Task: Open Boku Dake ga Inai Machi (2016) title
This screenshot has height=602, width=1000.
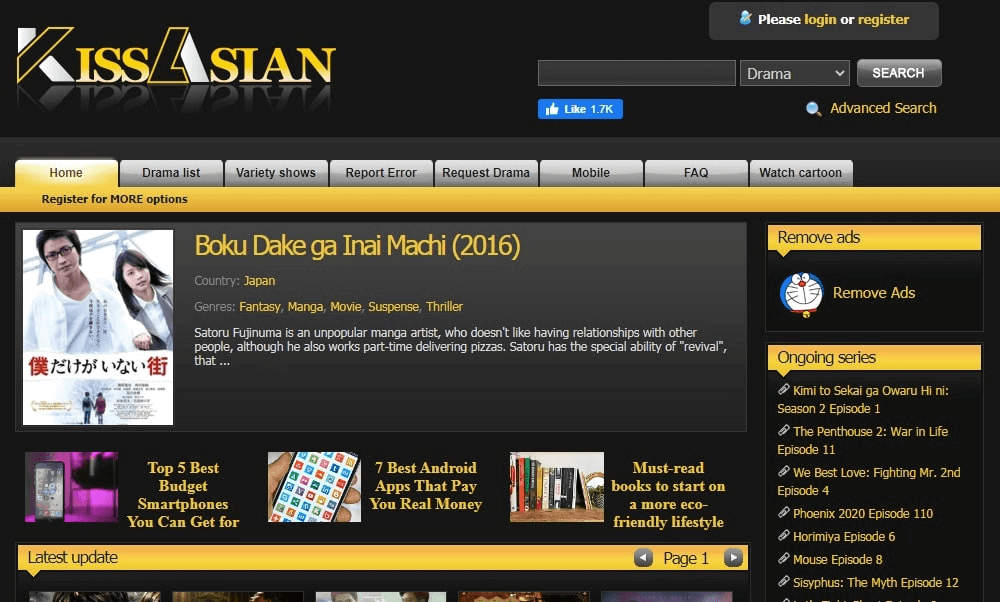Action: click(x=357, y=246)
